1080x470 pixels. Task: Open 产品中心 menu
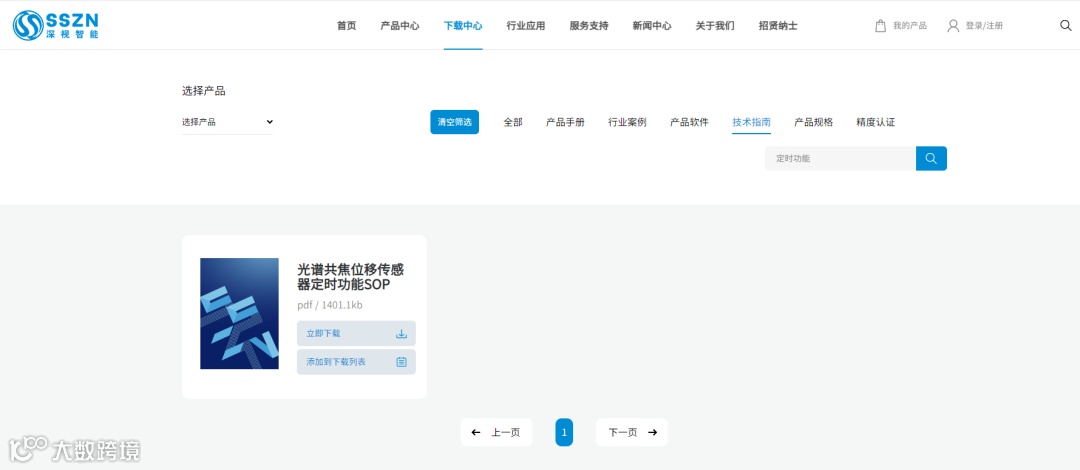399,25
